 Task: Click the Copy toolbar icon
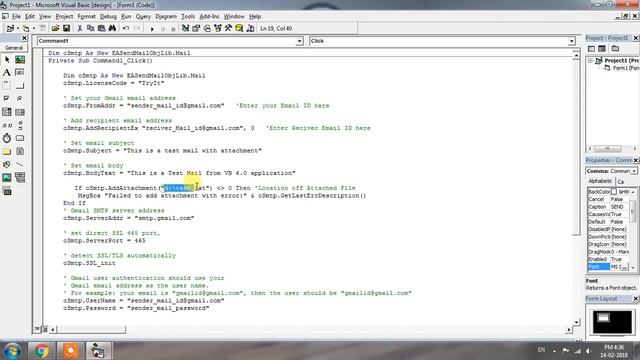(90, 28)
